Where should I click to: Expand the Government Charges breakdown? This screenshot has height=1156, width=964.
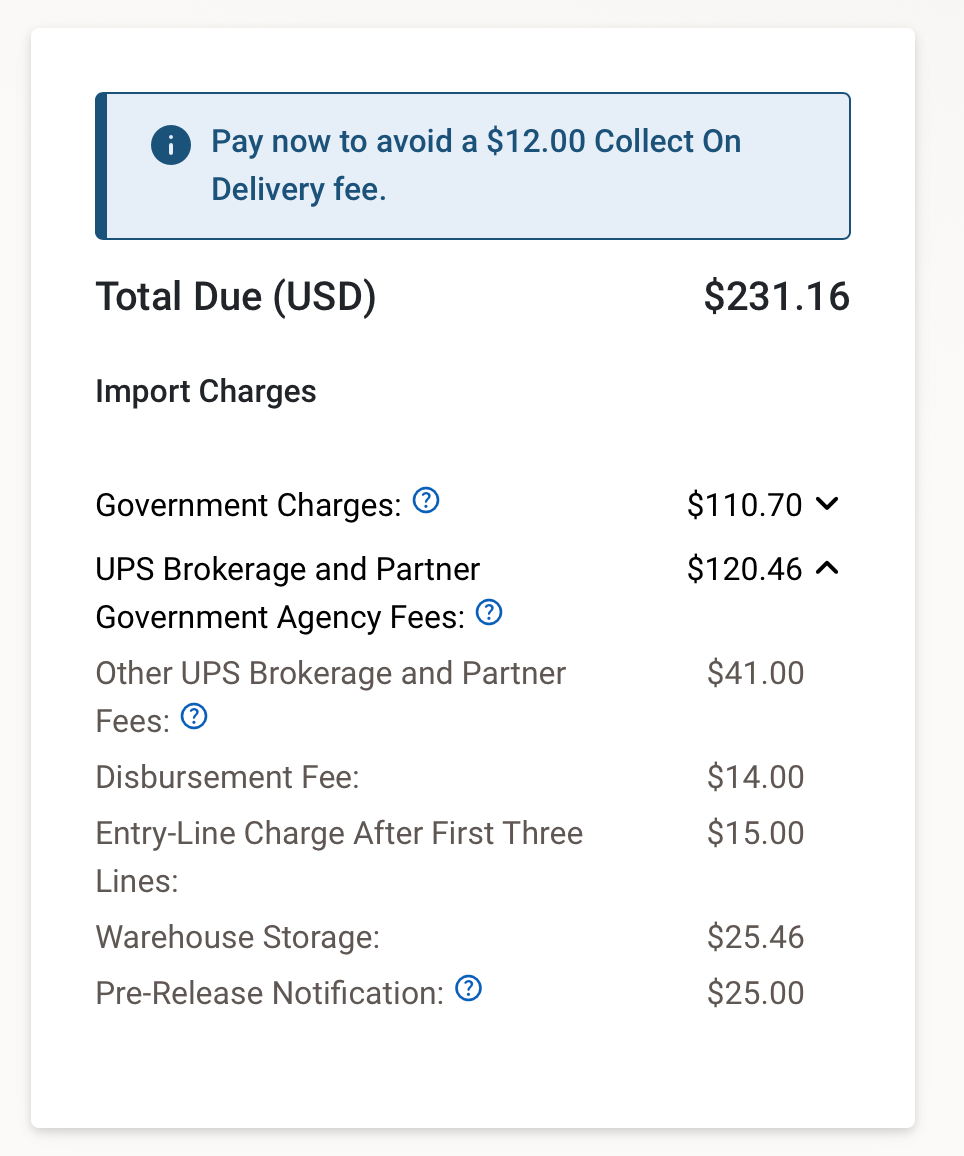pyautogui.click(x=827, y=505)
